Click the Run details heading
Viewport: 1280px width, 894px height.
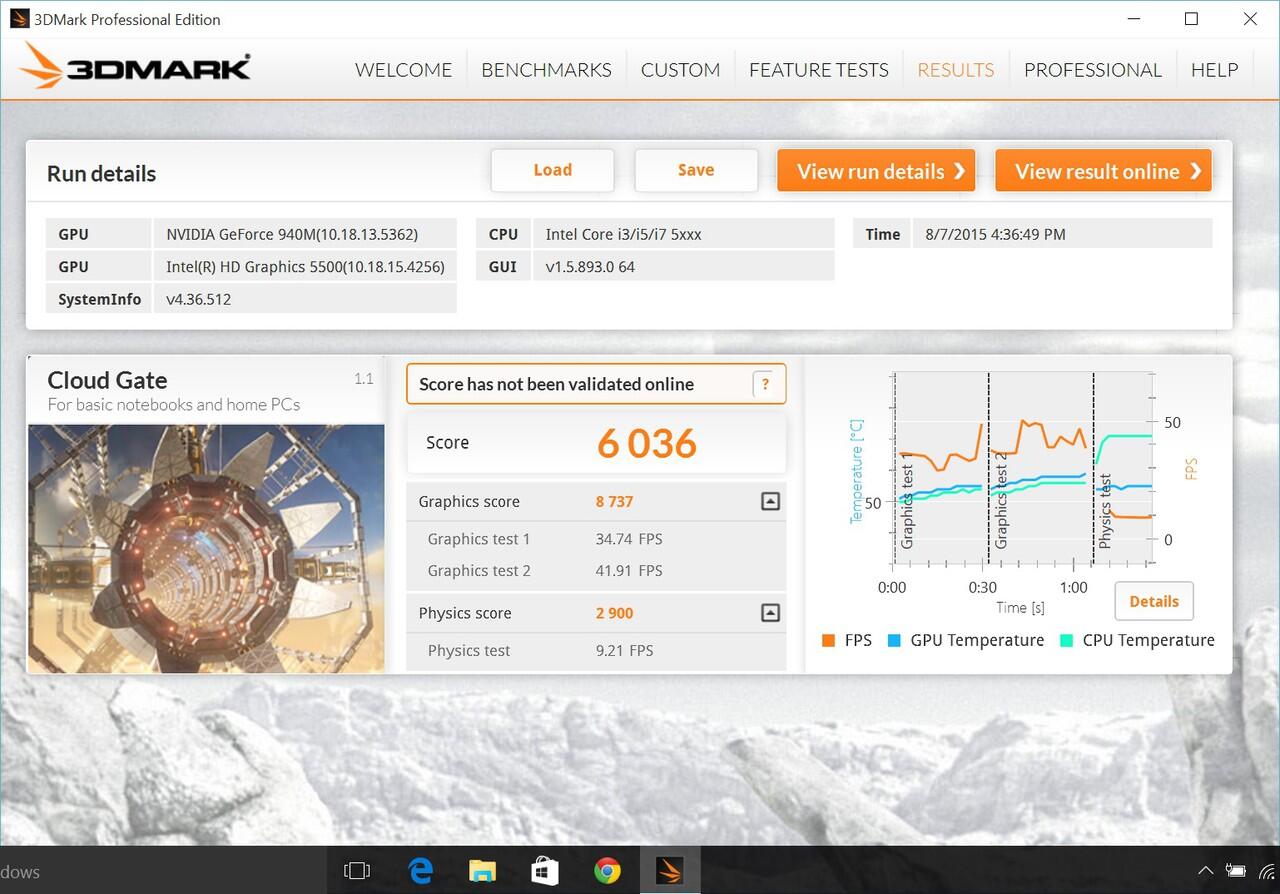102,173
